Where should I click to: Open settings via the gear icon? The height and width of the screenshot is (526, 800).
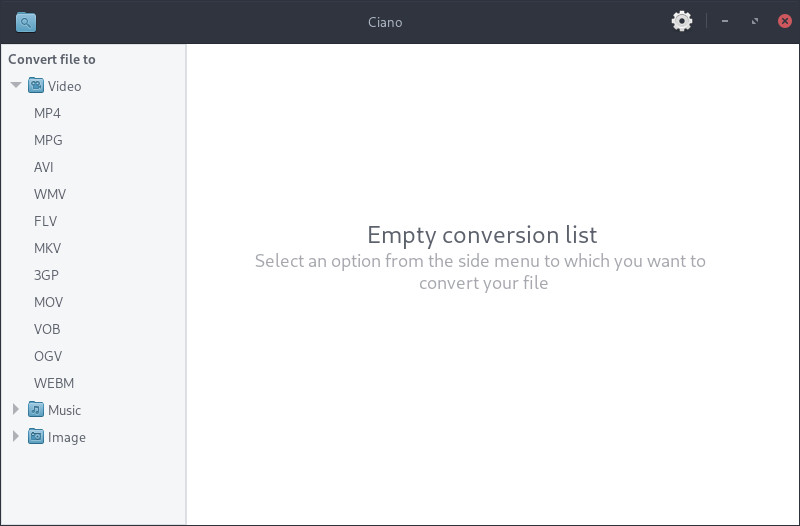[x=682, y=21]
